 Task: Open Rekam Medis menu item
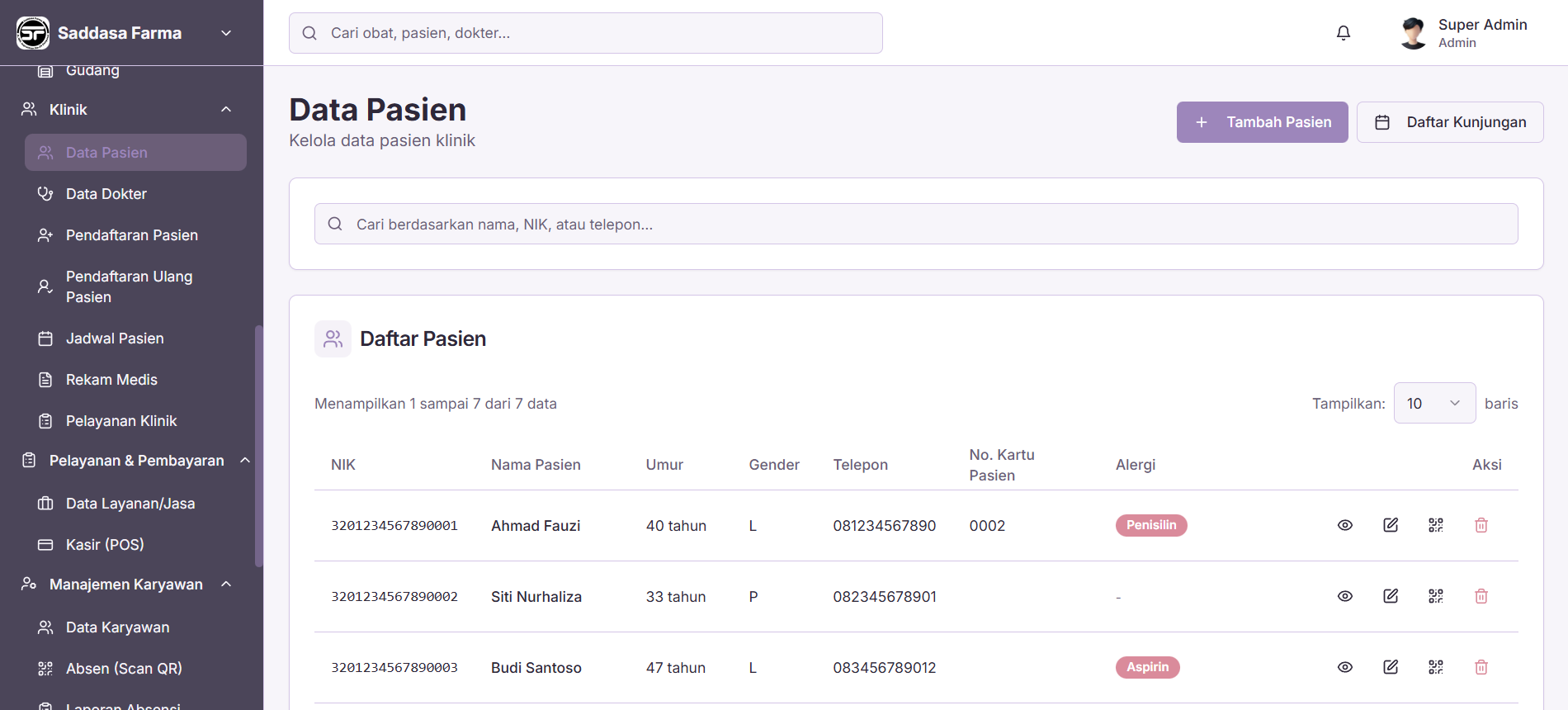(x=135, y=380)
